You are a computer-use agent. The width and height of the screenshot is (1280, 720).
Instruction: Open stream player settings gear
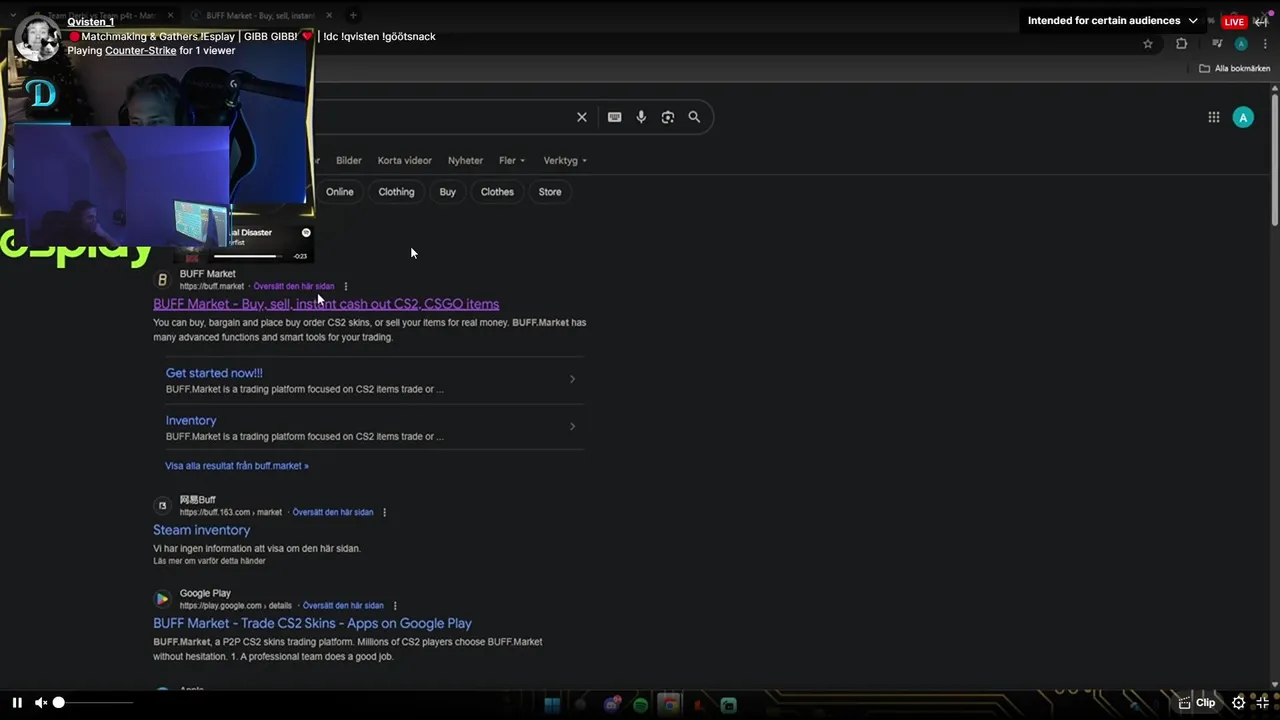coord(1238,703)
